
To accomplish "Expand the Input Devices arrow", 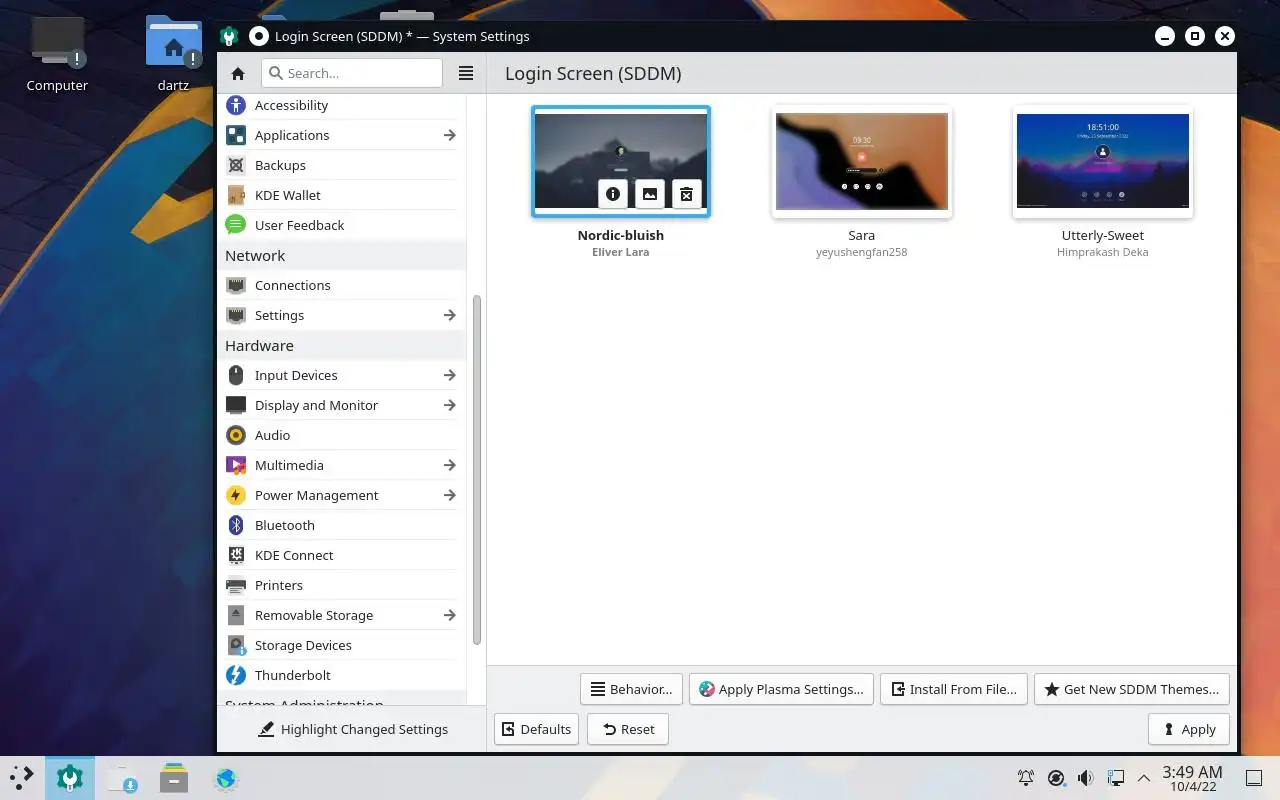I will [450, 375].
